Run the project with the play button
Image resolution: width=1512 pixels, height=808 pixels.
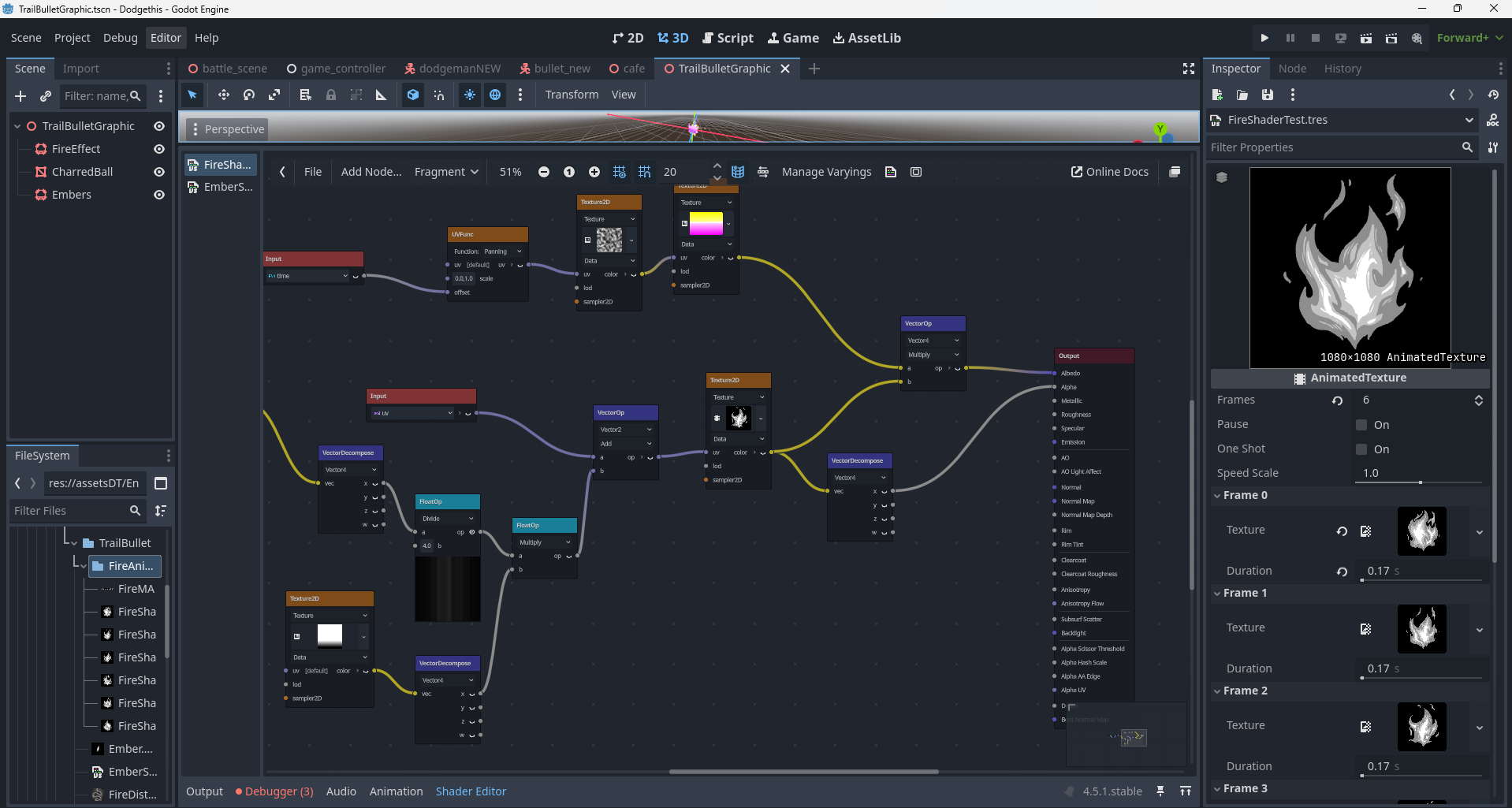(x=1264, y=38)
